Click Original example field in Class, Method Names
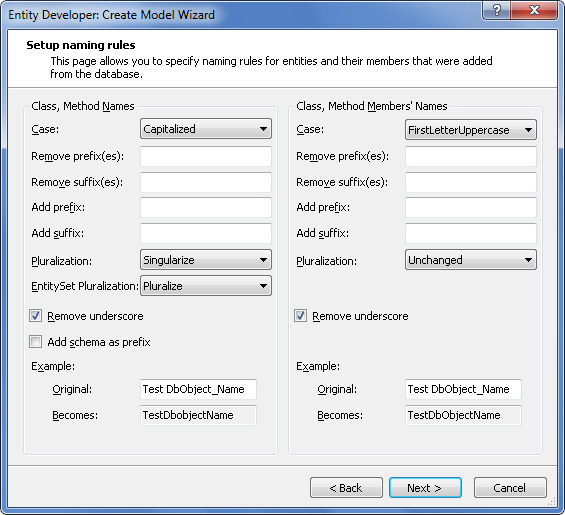Viewport: 565px width, 515px height. coord(198,389)
